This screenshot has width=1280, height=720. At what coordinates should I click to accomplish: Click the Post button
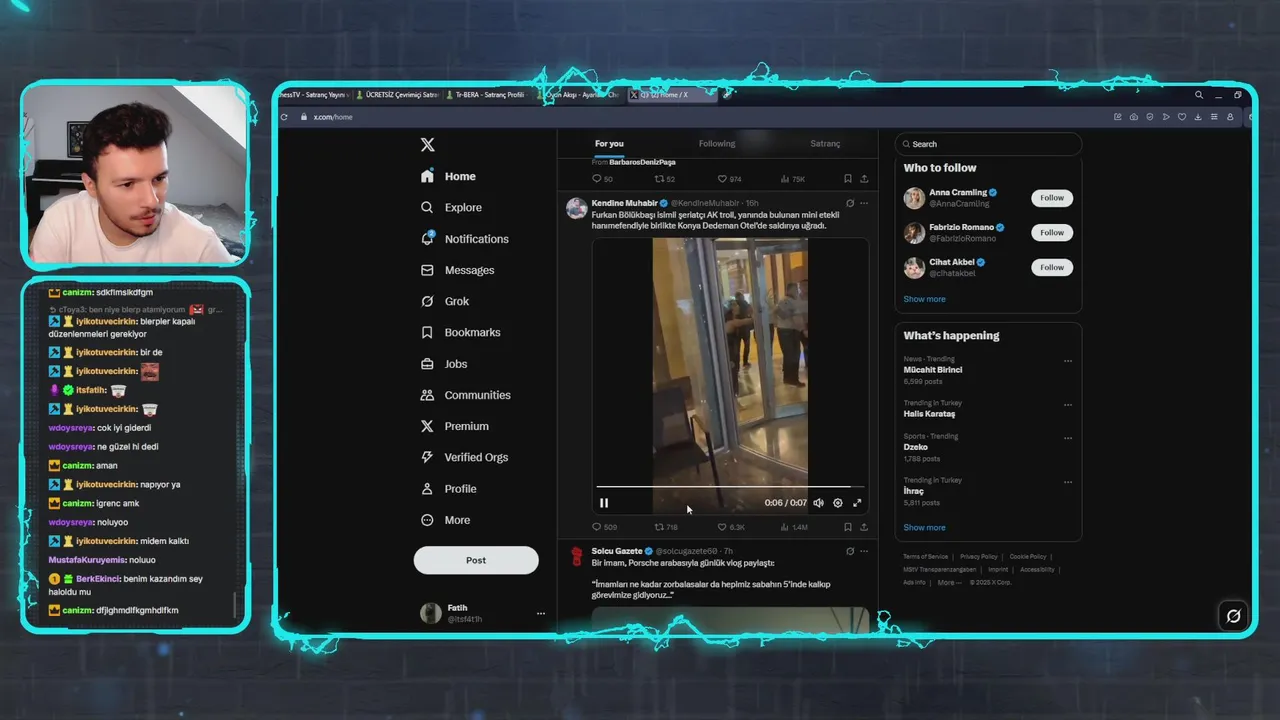point(476,560)
